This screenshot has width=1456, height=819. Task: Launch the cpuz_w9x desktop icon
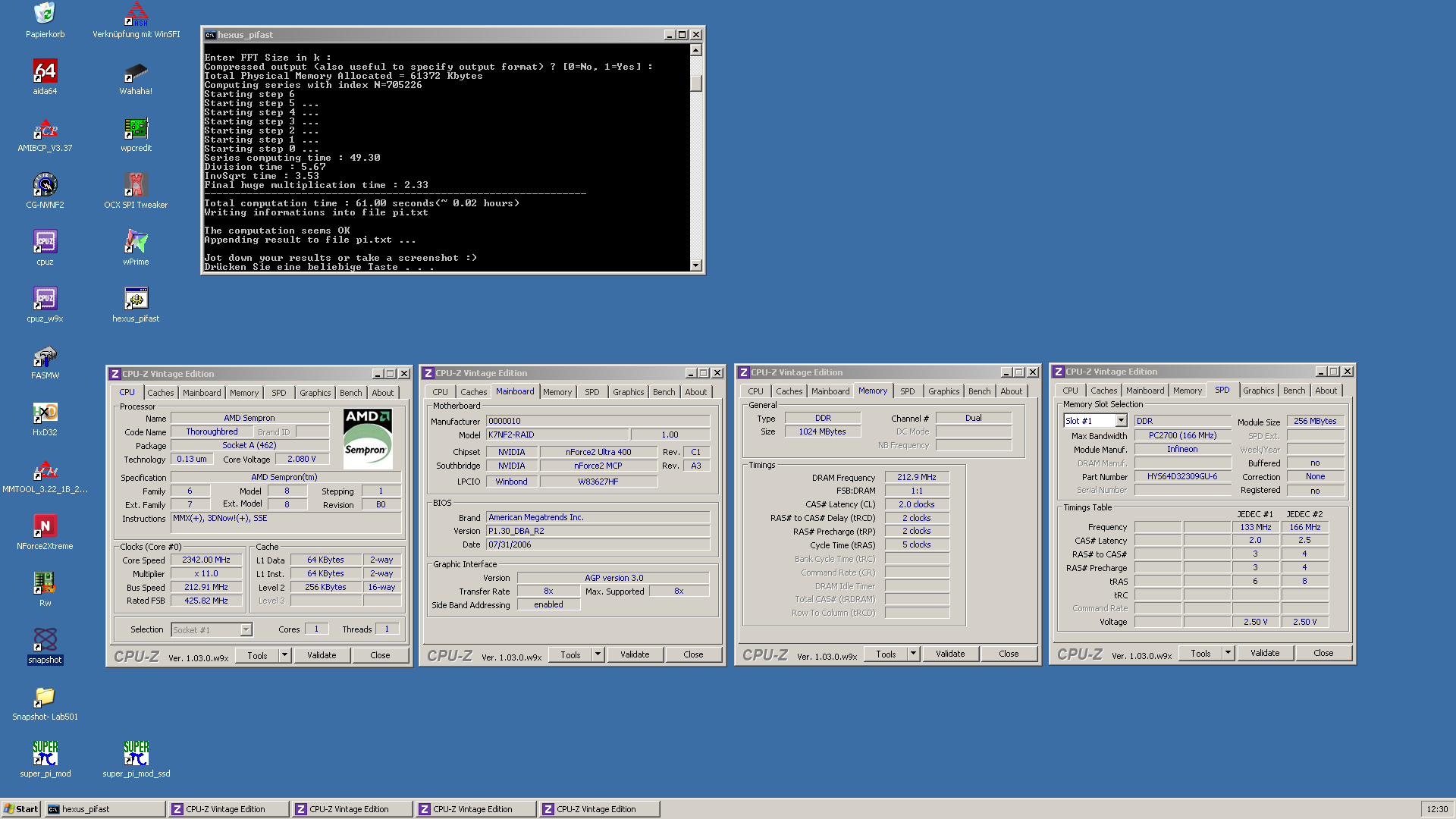pos(45,298)
